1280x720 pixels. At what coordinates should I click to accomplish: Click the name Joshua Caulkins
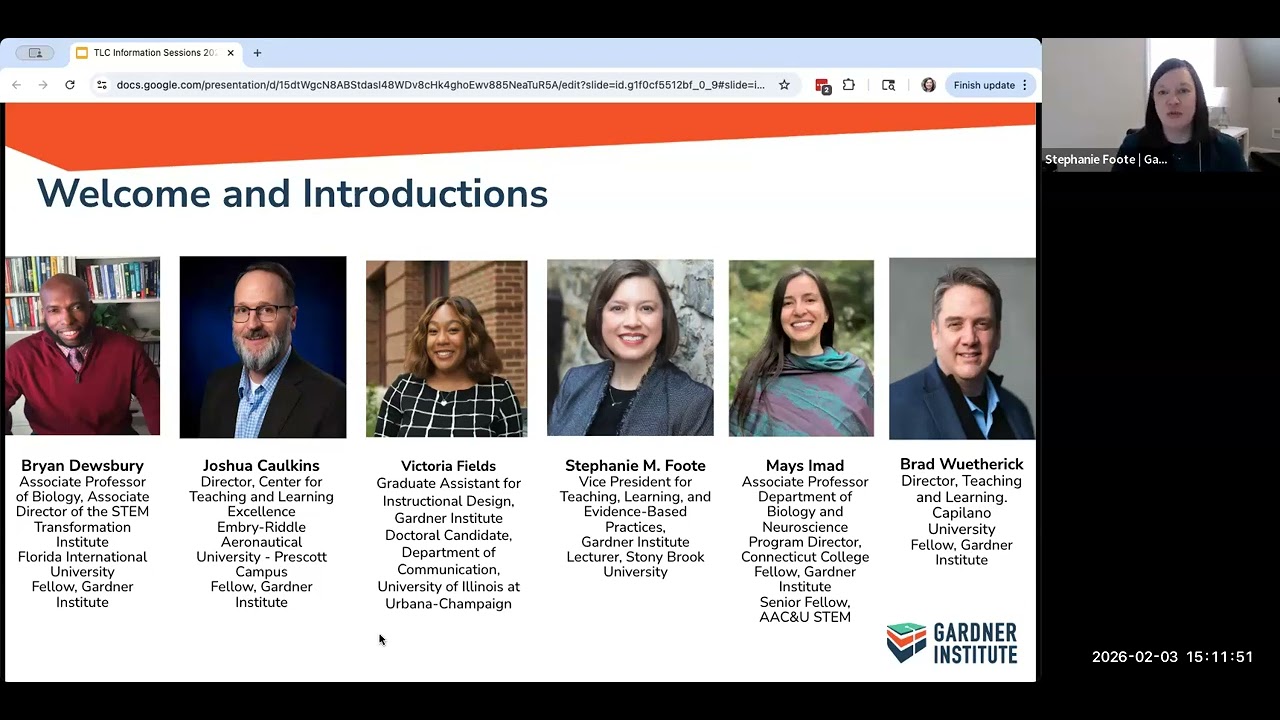261,466
